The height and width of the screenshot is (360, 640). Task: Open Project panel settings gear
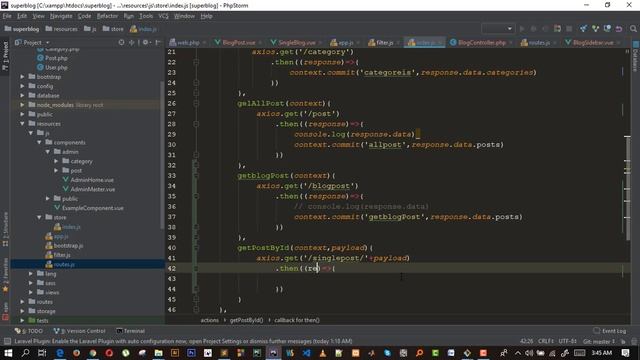(146, 42)
